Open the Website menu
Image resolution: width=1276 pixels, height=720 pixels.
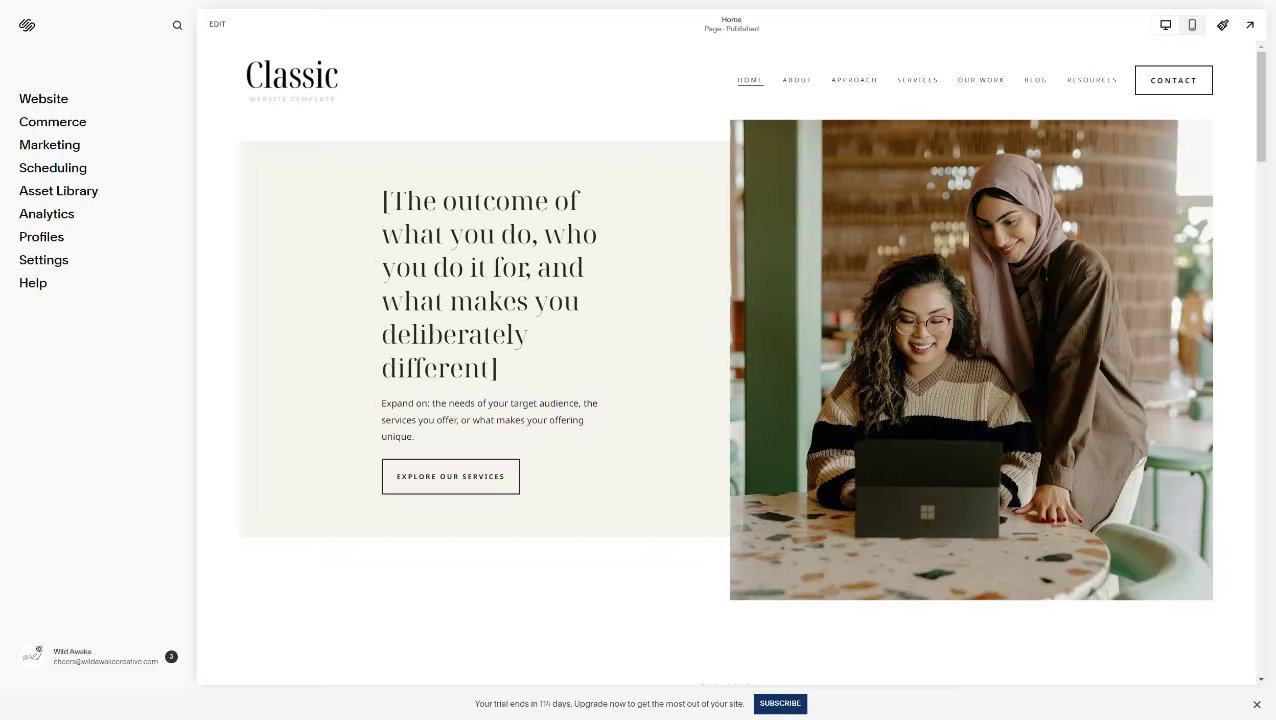[x=44, y=99]
